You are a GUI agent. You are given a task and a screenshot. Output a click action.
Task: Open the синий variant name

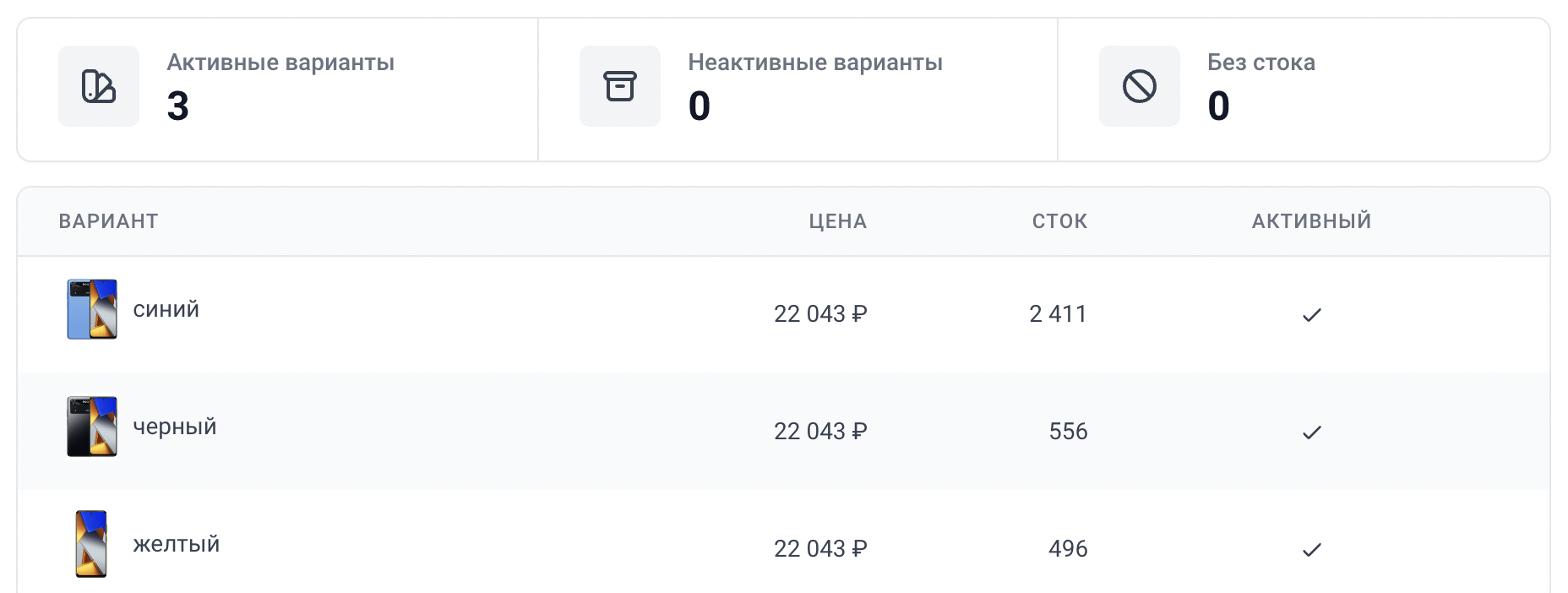(x=166, y=309)
